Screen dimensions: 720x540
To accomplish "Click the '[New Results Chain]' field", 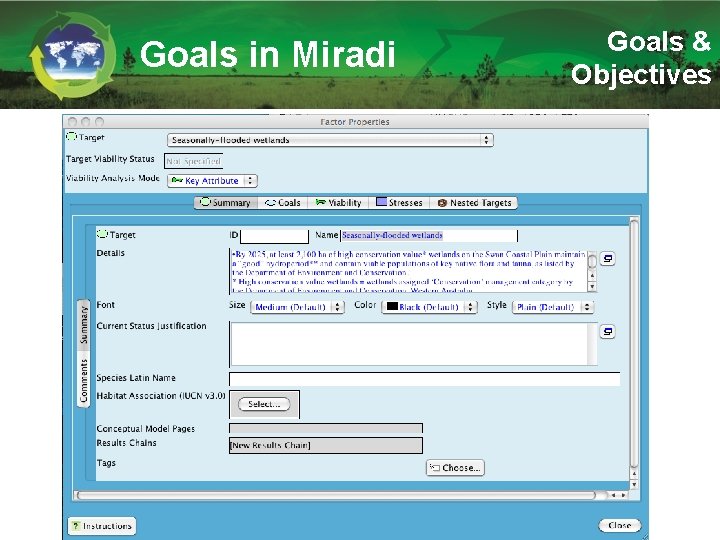I will [x=326, y=445].
